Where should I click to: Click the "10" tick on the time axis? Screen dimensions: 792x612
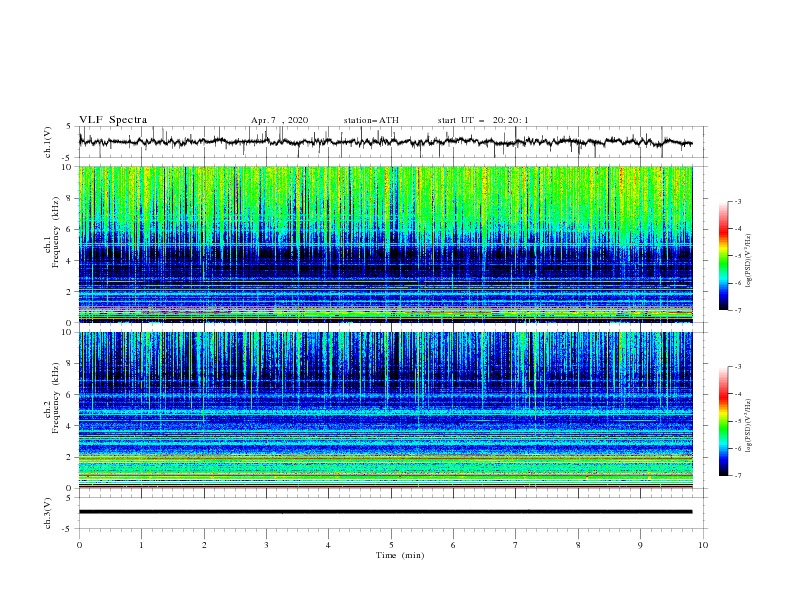pyautogui.click(x=703, y=545)
